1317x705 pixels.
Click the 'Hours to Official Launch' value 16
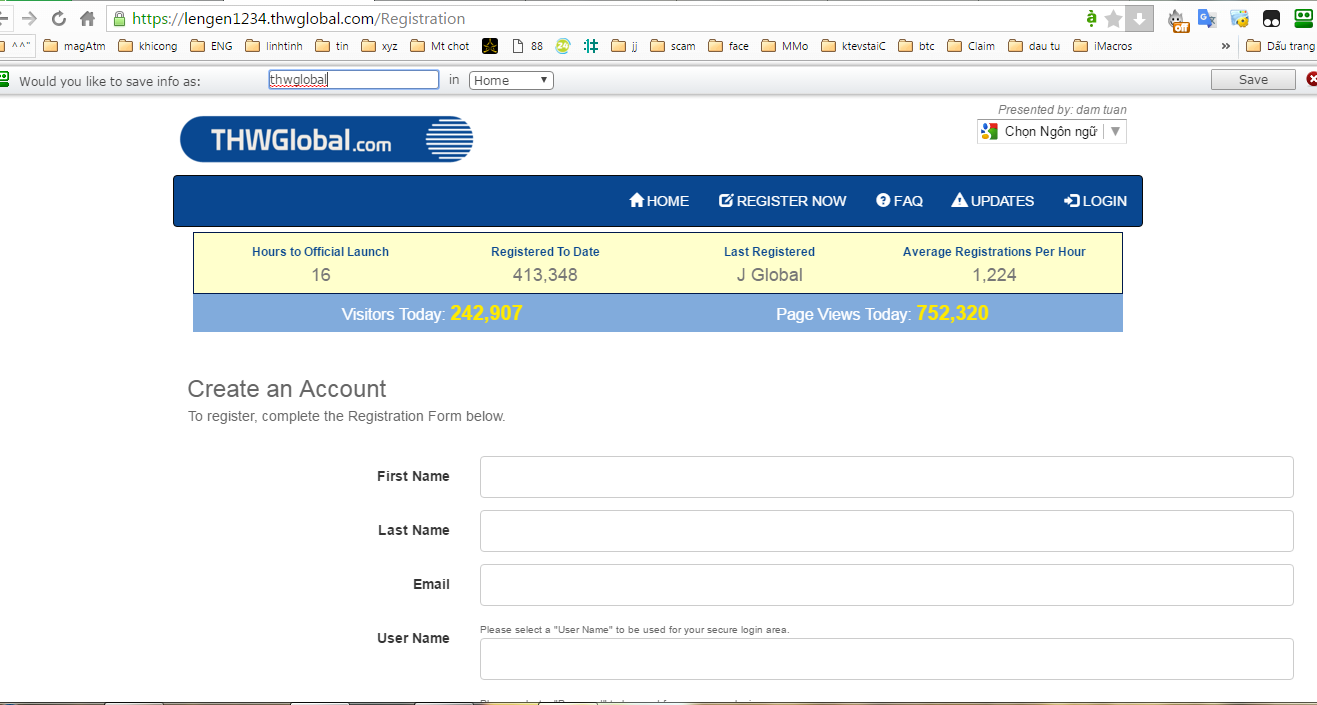(x=320, y=275)
